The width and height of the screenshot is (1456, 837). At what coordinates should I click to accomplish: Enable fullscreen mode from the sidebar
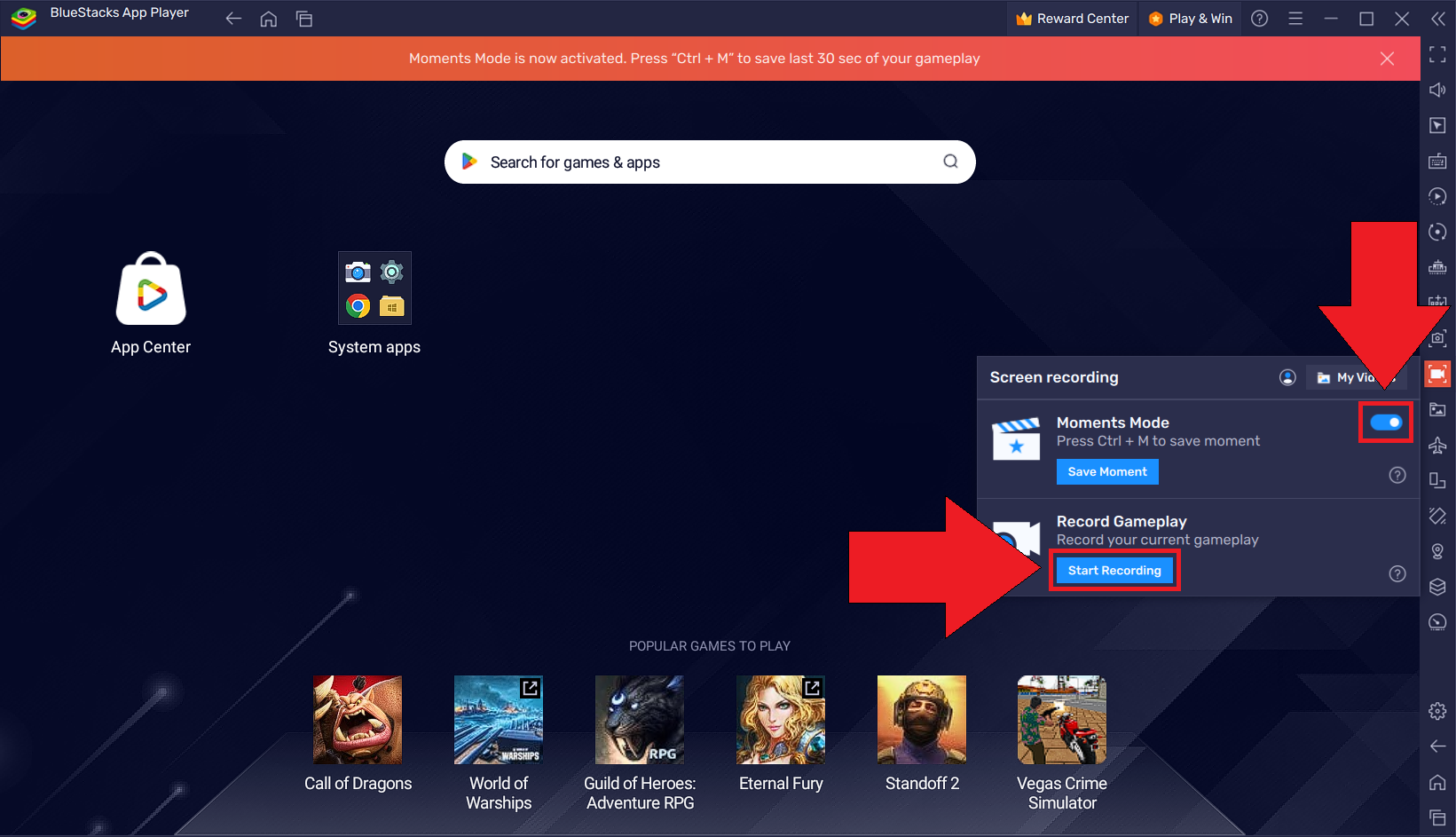tap(1437, 55)
